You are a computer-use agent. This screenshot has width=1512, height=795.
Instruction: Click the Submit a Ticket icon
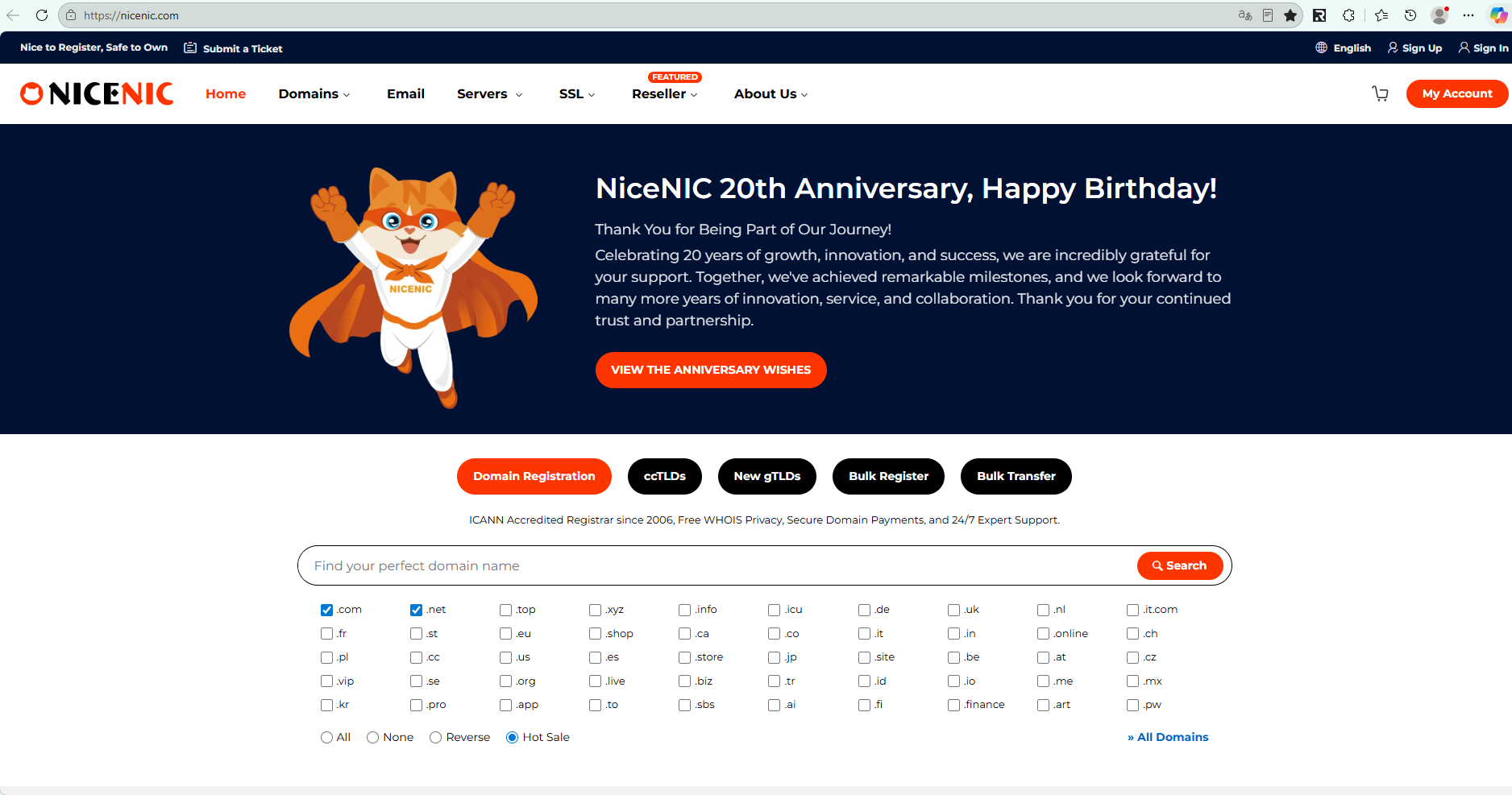190,48
